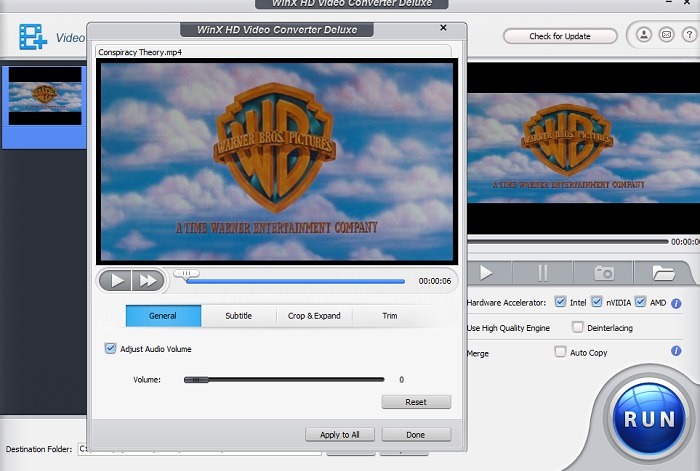The width and height of the screenshot is (700, 471).
Task: Click fast forward in the edit dialog
Action: 148,281
